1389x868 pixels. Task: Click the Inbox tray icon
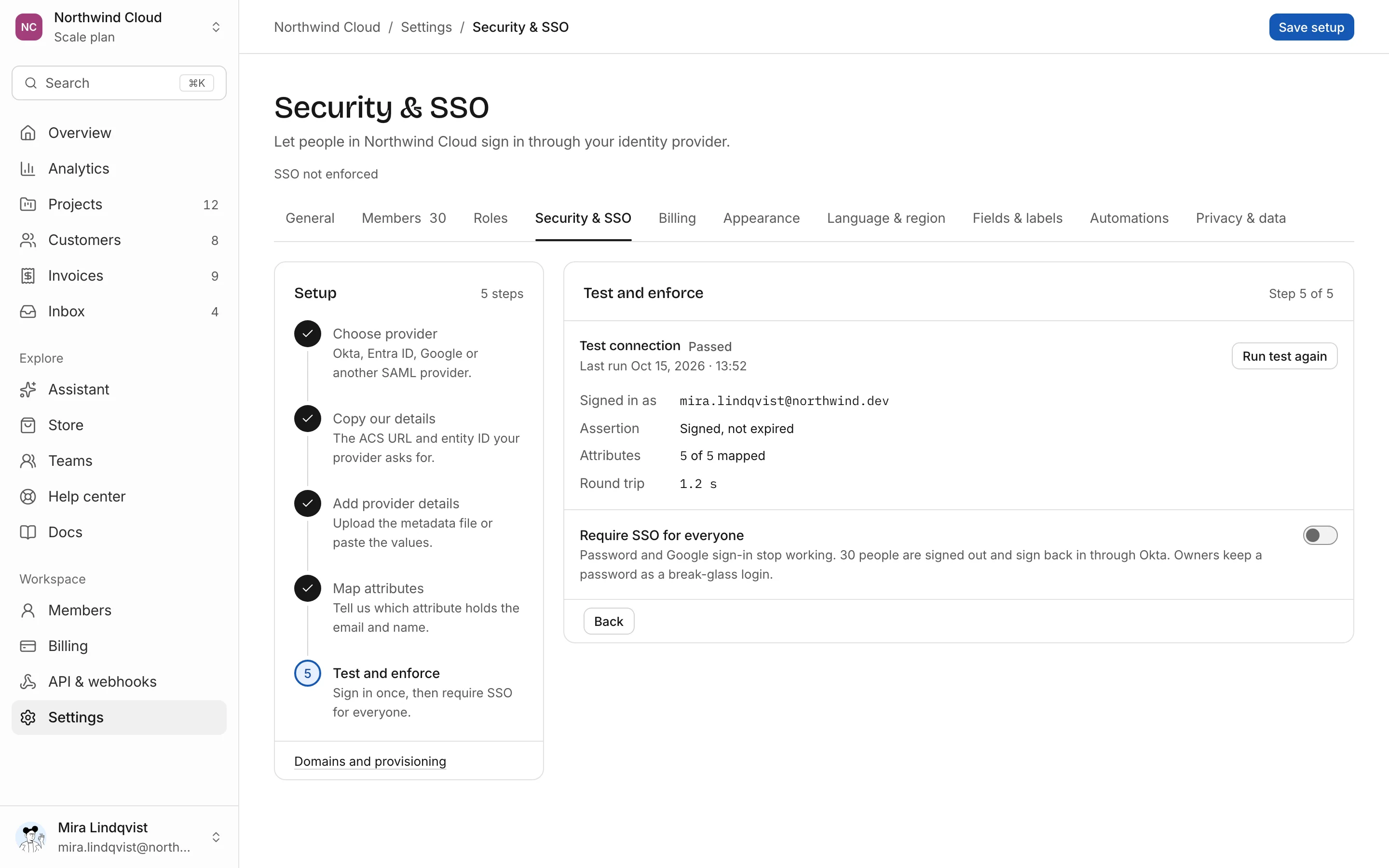27,311
